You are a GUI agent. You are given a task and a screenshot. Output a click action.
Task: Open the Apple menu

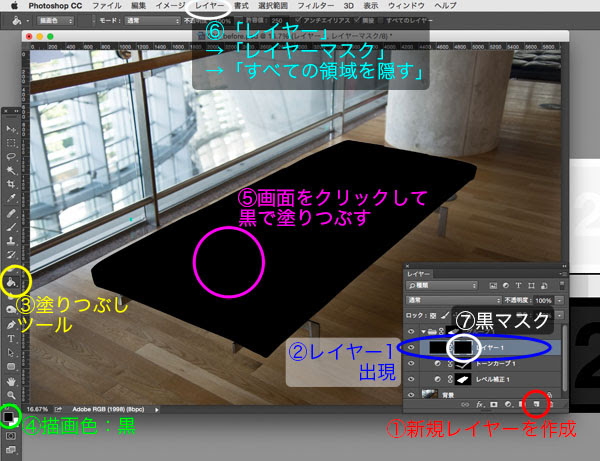pos(15,5)
